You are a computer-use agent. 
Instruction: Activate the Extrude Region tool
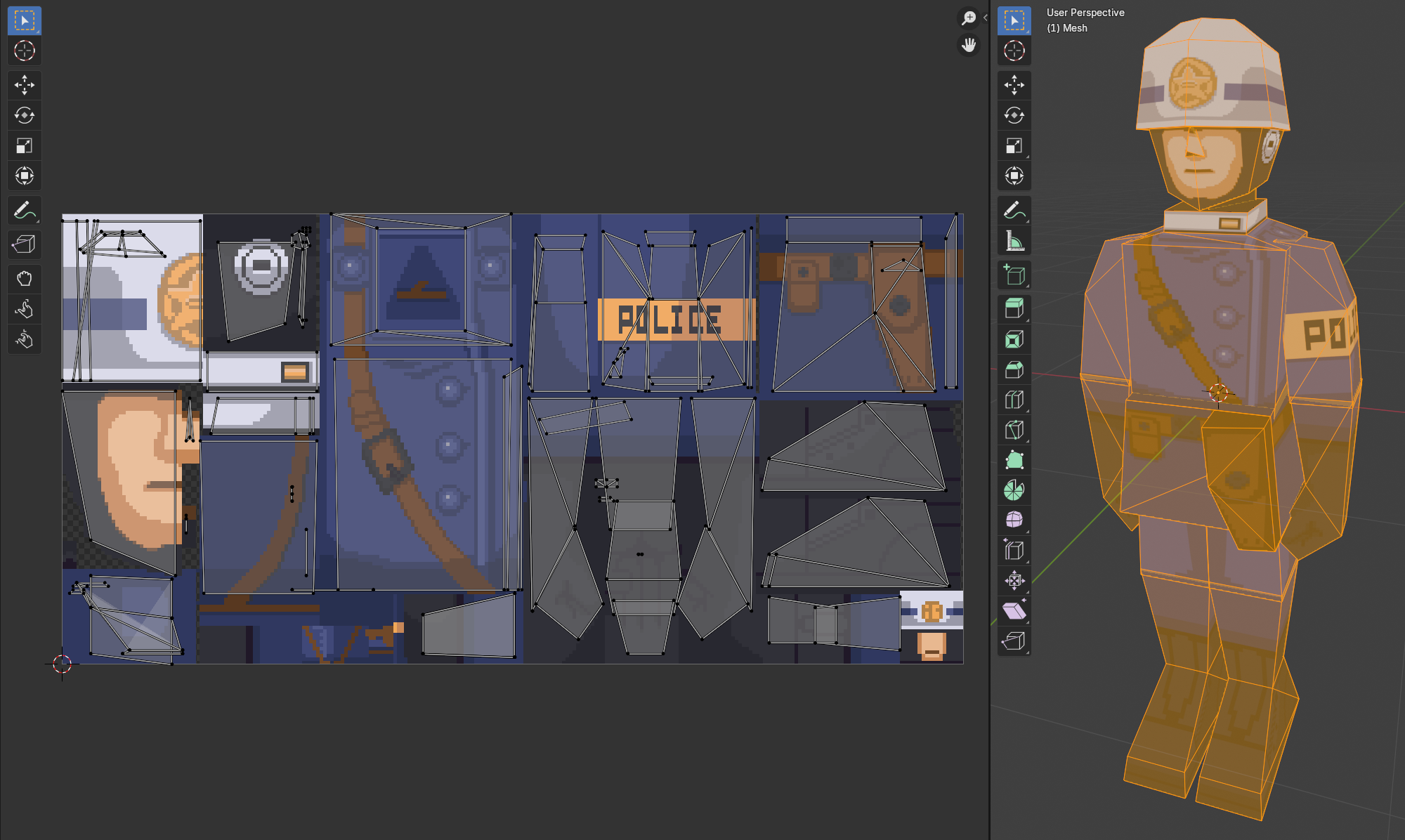click(1014, 309)
